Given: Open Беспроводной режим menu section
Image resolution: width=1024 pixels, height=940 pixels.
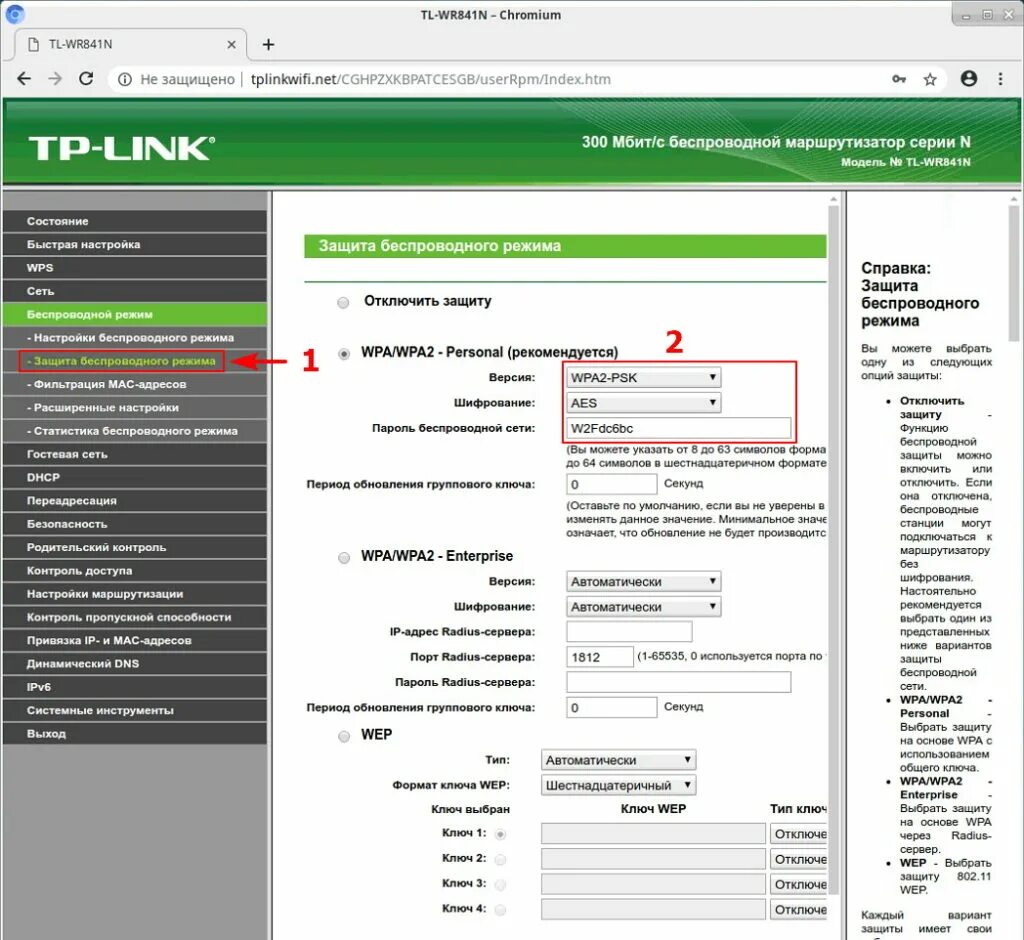Looking at the screenshot, I should (135, 314).
